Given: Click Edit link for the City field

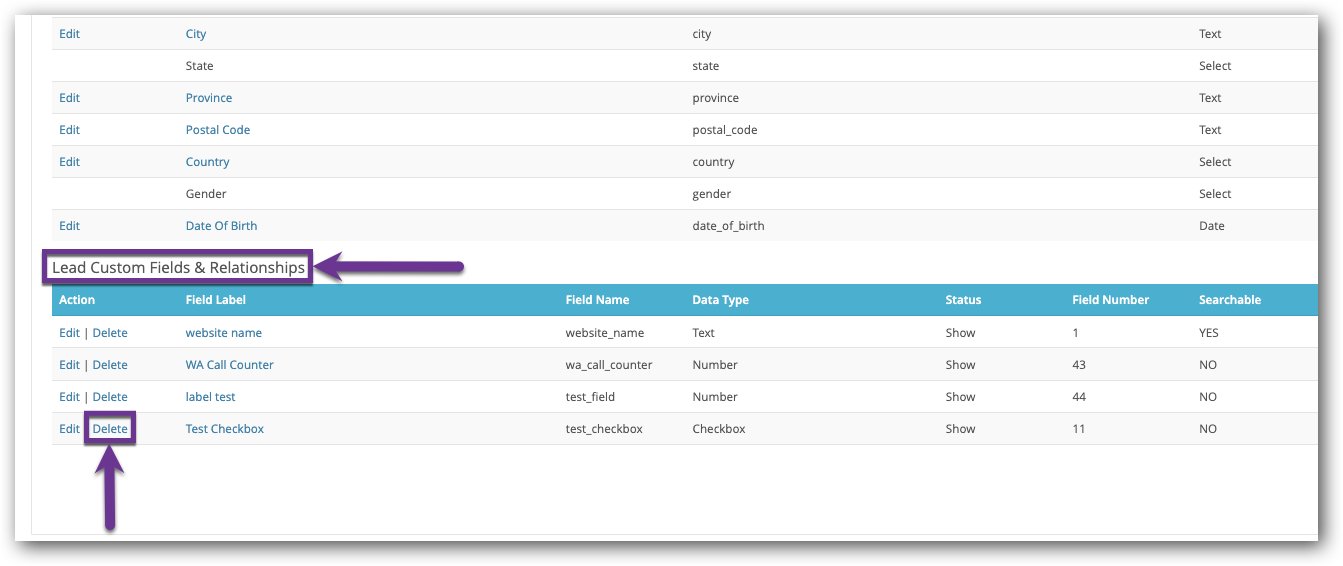Looking at the screenshot, I should click(69, 34).
